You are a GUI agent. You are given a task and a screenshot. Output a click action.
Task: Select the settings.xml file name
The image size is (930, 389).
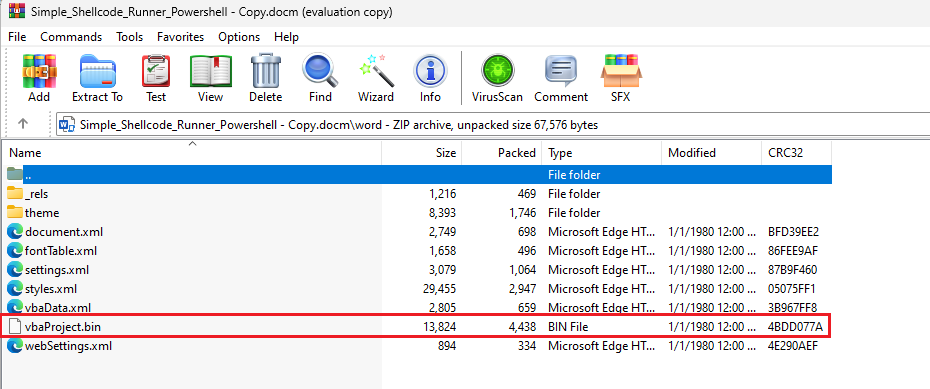pos(57,270)
